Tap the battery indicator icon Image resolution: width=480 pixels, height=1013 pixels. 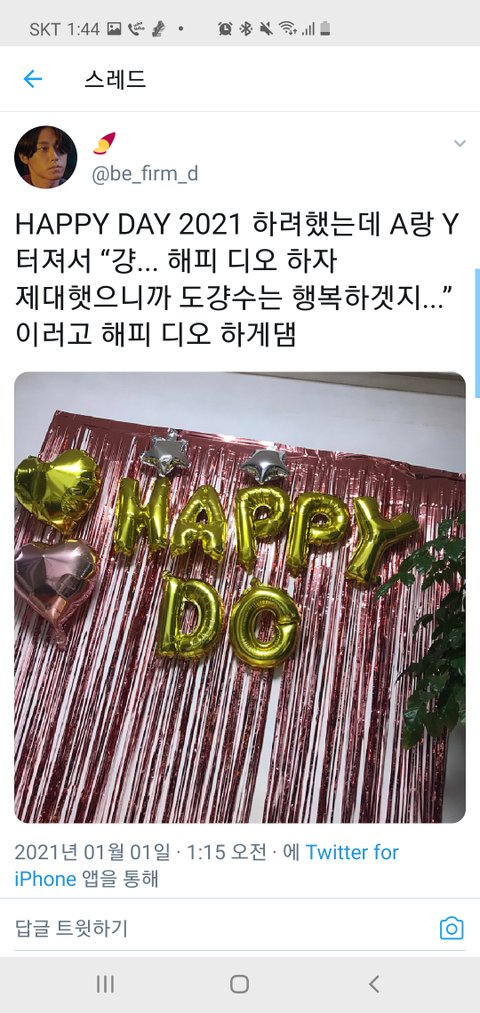click(325, 28)
